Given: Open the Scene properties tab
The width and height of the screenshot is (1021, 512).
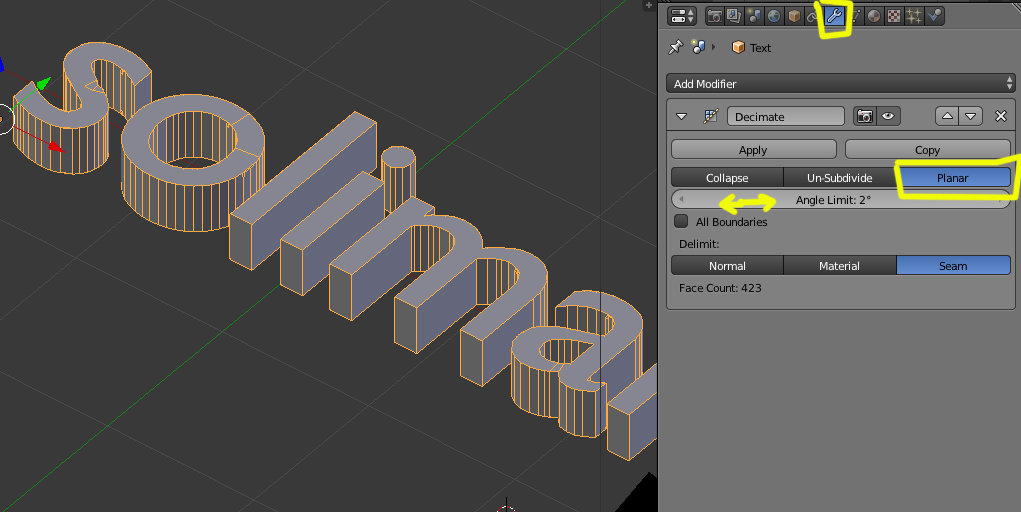Looking at the screenshot, I should tap(754, 16).
